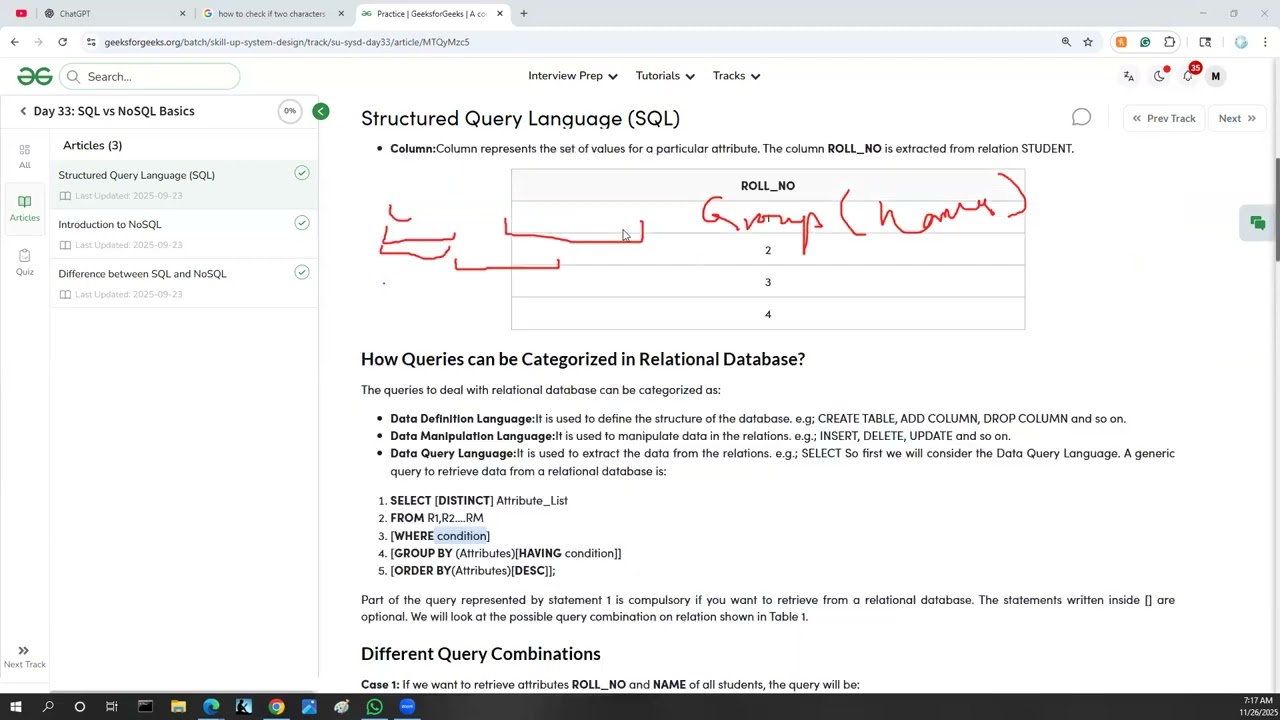Viewport: 1280px width, 720px height.
Task: Bookmark this page with the star icon
Action: pos(1088,42)
